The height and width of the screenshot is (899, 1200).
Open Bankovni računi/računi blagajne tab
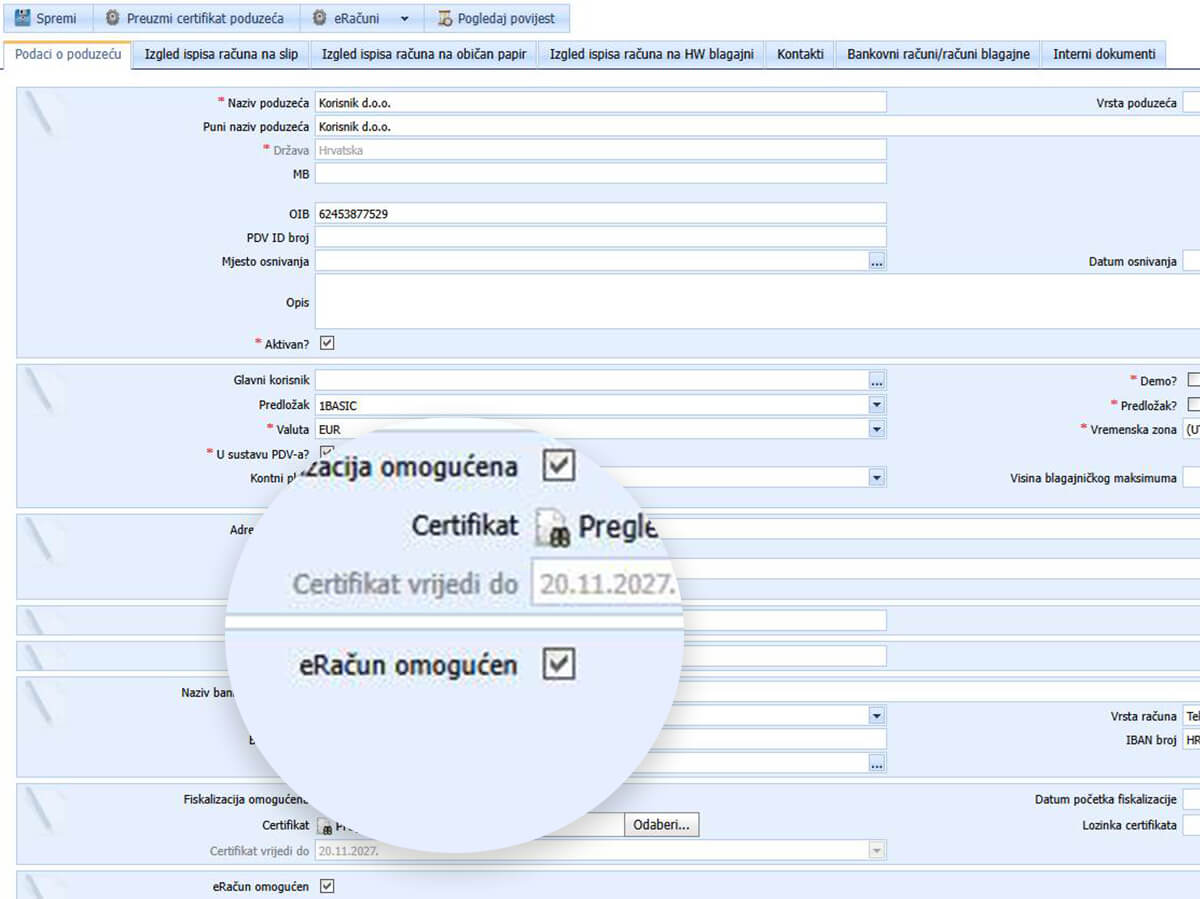[x=938, y=54]
